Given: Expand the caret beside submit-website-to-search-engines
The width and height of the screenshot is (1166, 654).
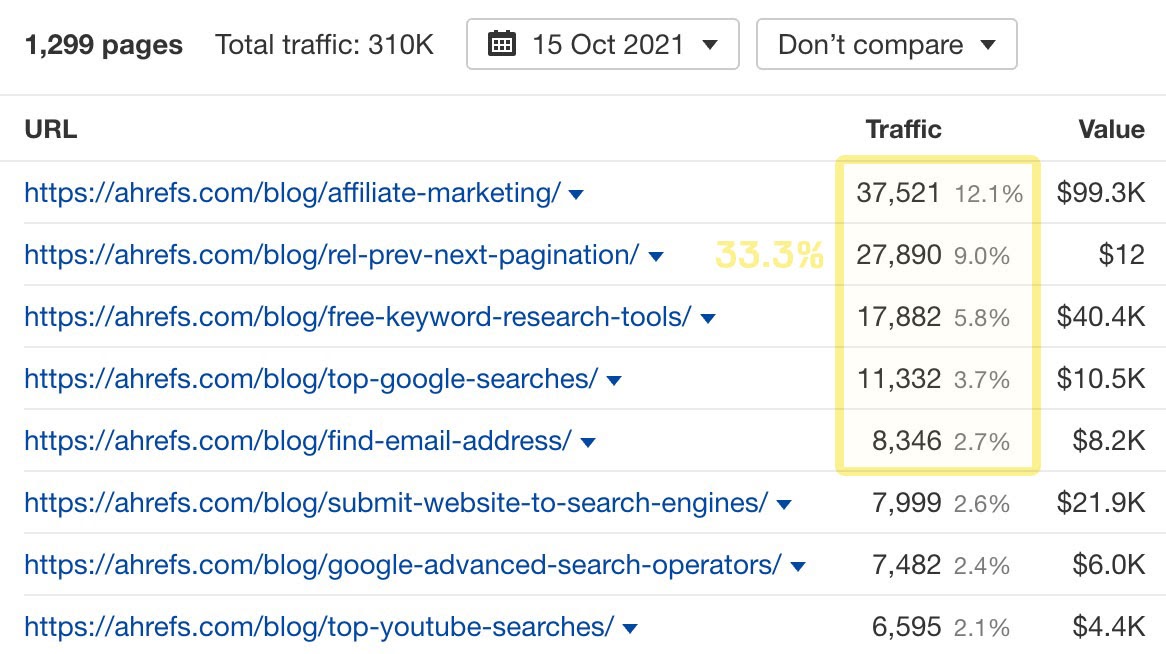Looking at the screenshot, I should click(x=784, y=504).
